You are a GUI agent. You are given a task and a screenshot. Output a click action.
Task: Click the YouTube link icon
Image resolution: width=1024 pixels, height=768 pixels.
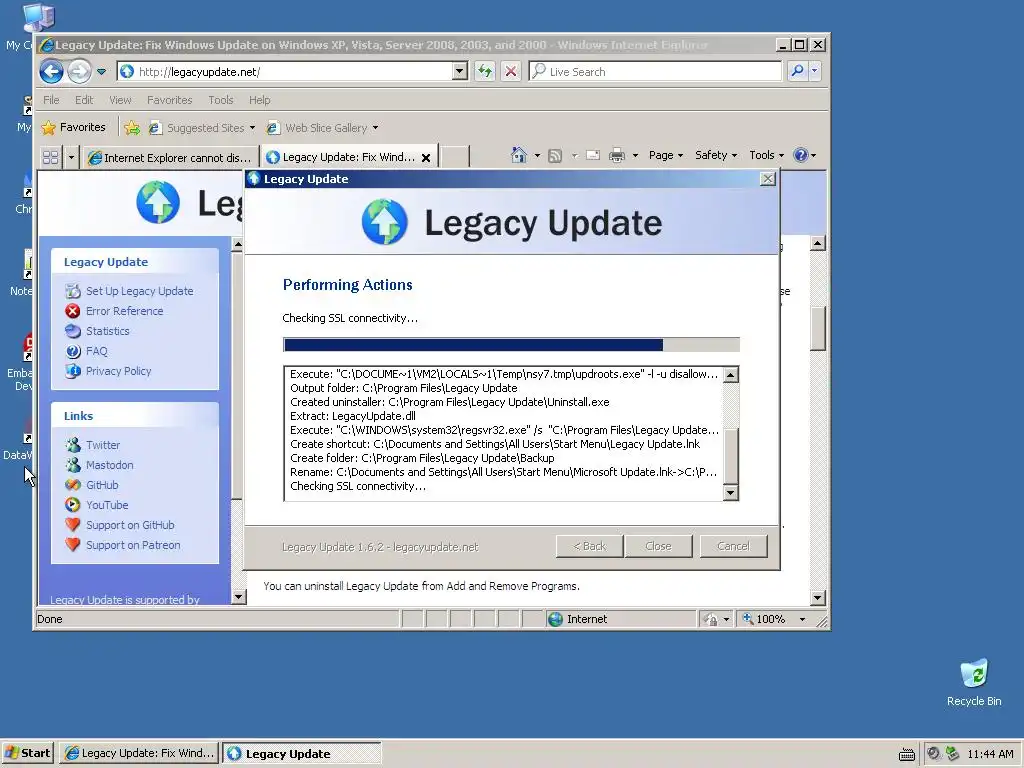point(72,505)
